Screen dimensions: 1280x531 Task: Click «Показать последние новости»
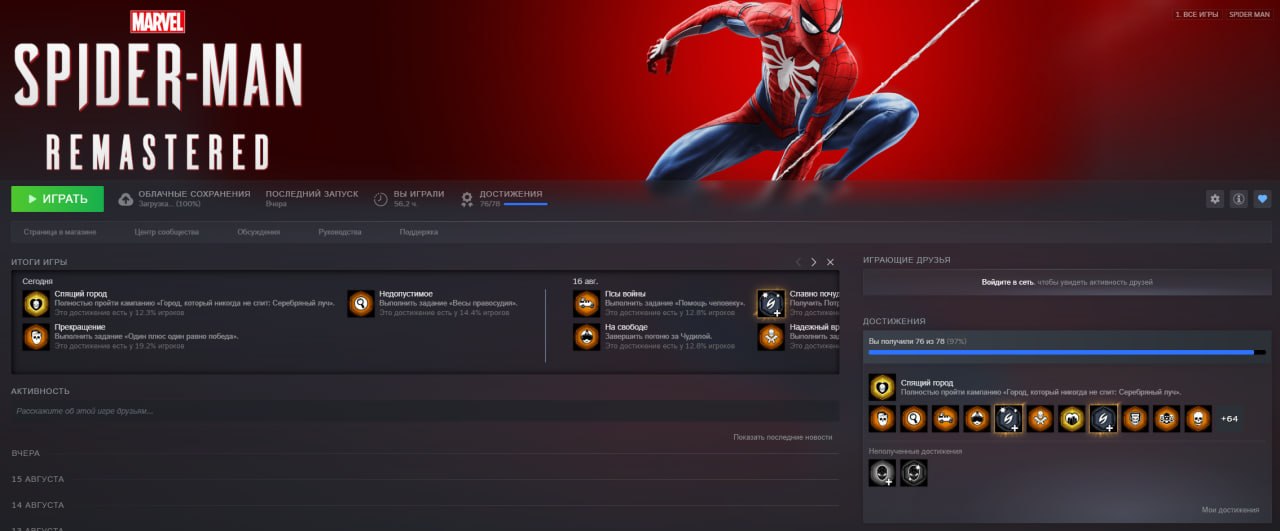click(782, 437)
